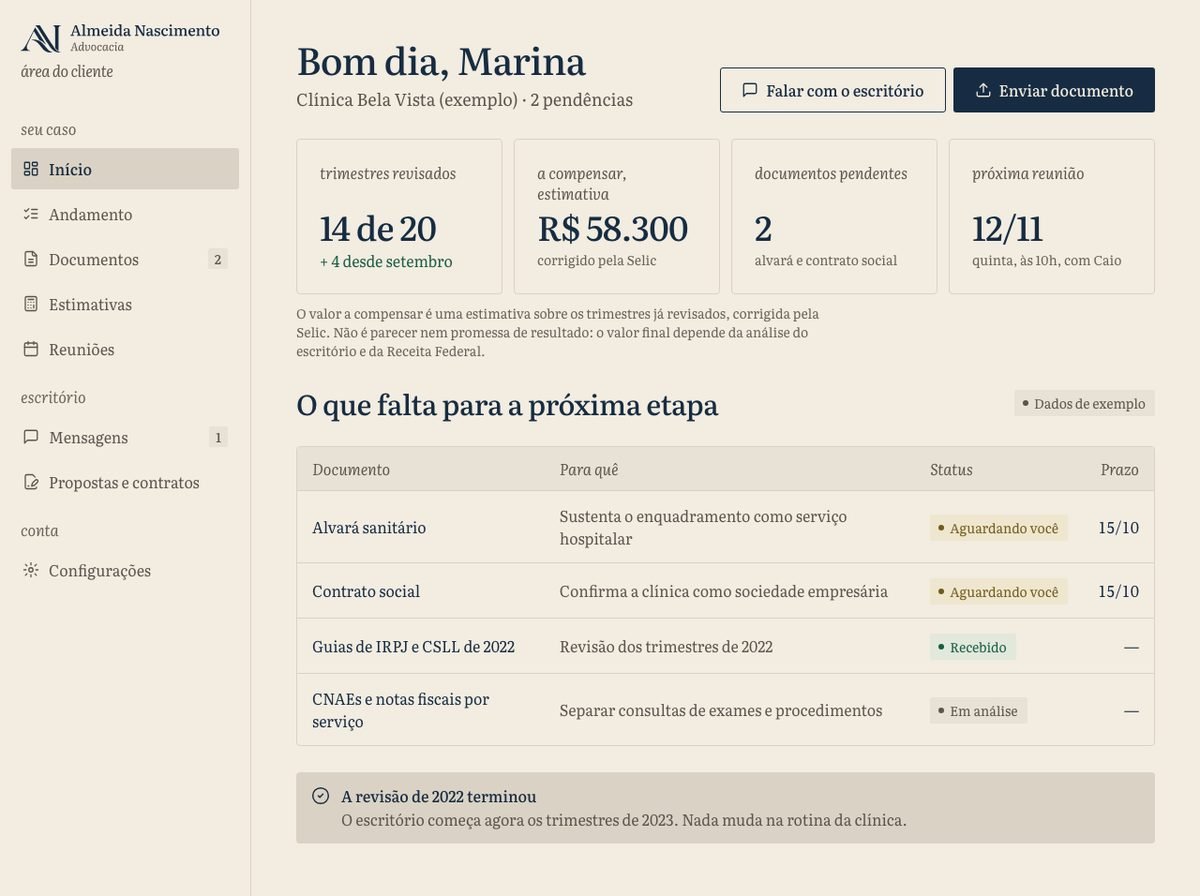The width and height of the screenshot is (1200, 896).
Task: Open Estimativas in the sidebar
Action: tap(125, 304)
